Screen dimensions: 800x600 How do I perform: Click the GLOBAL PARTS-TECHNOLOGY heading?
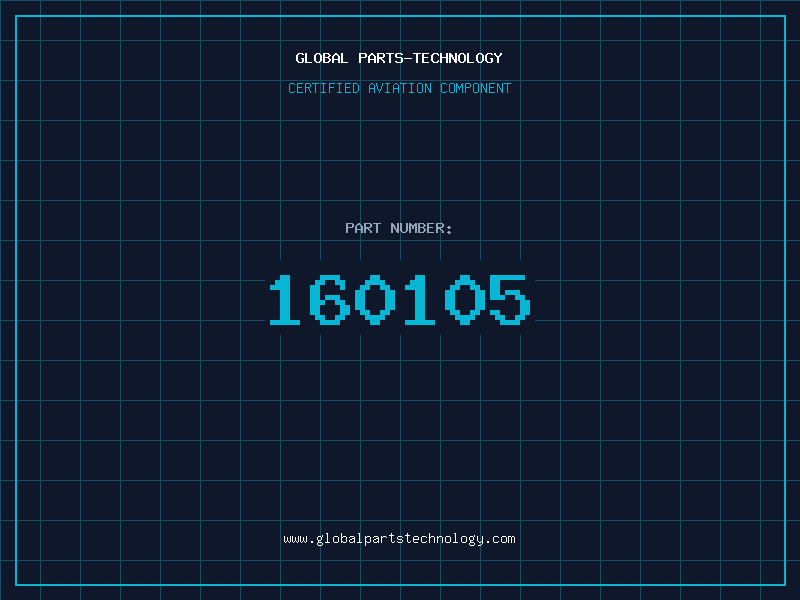[x=399, y=58]
